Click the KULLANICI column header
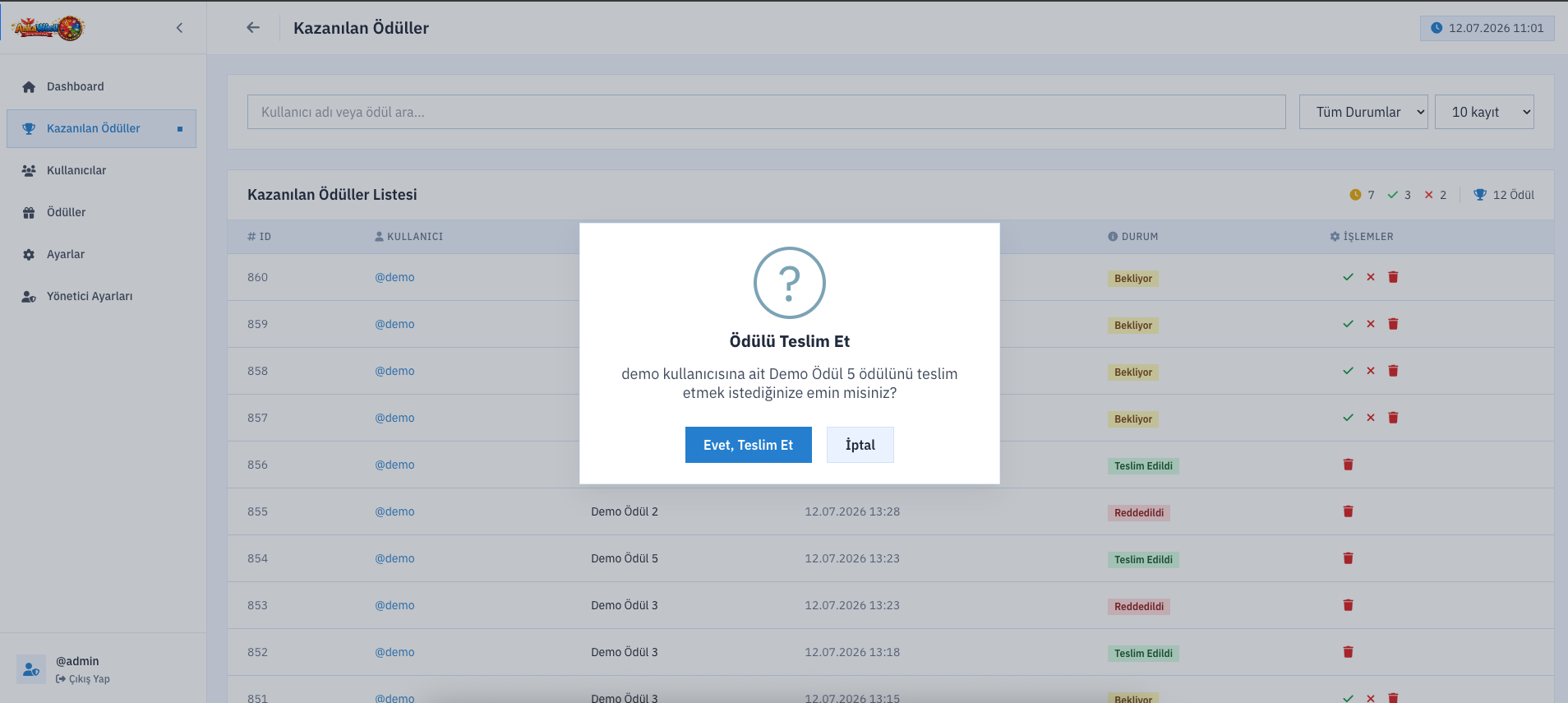 coord(408,237)
